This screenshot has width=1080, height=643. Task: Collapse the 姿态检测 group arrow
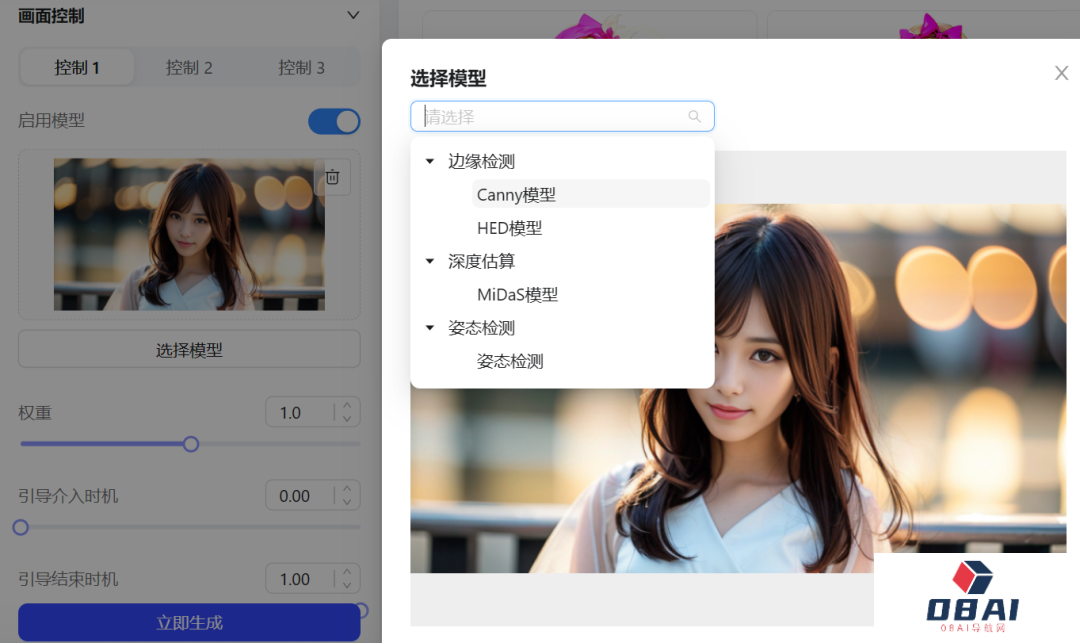coord(430,328)
